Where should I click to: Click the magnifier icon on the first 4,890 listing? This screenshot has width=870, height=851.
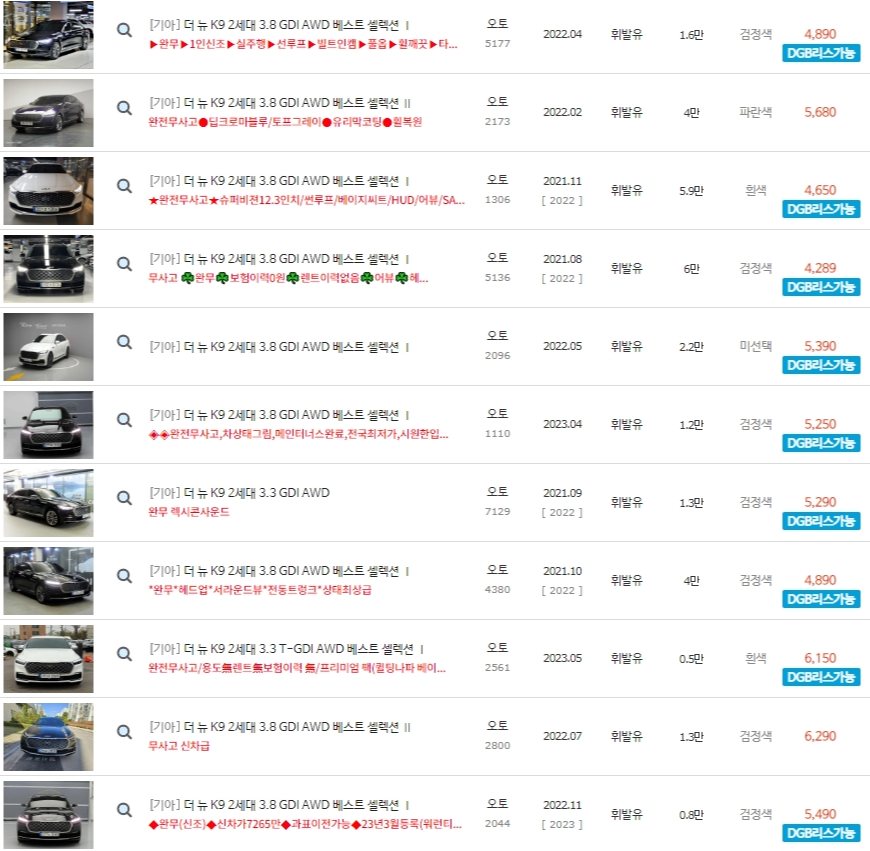(124, 30)
